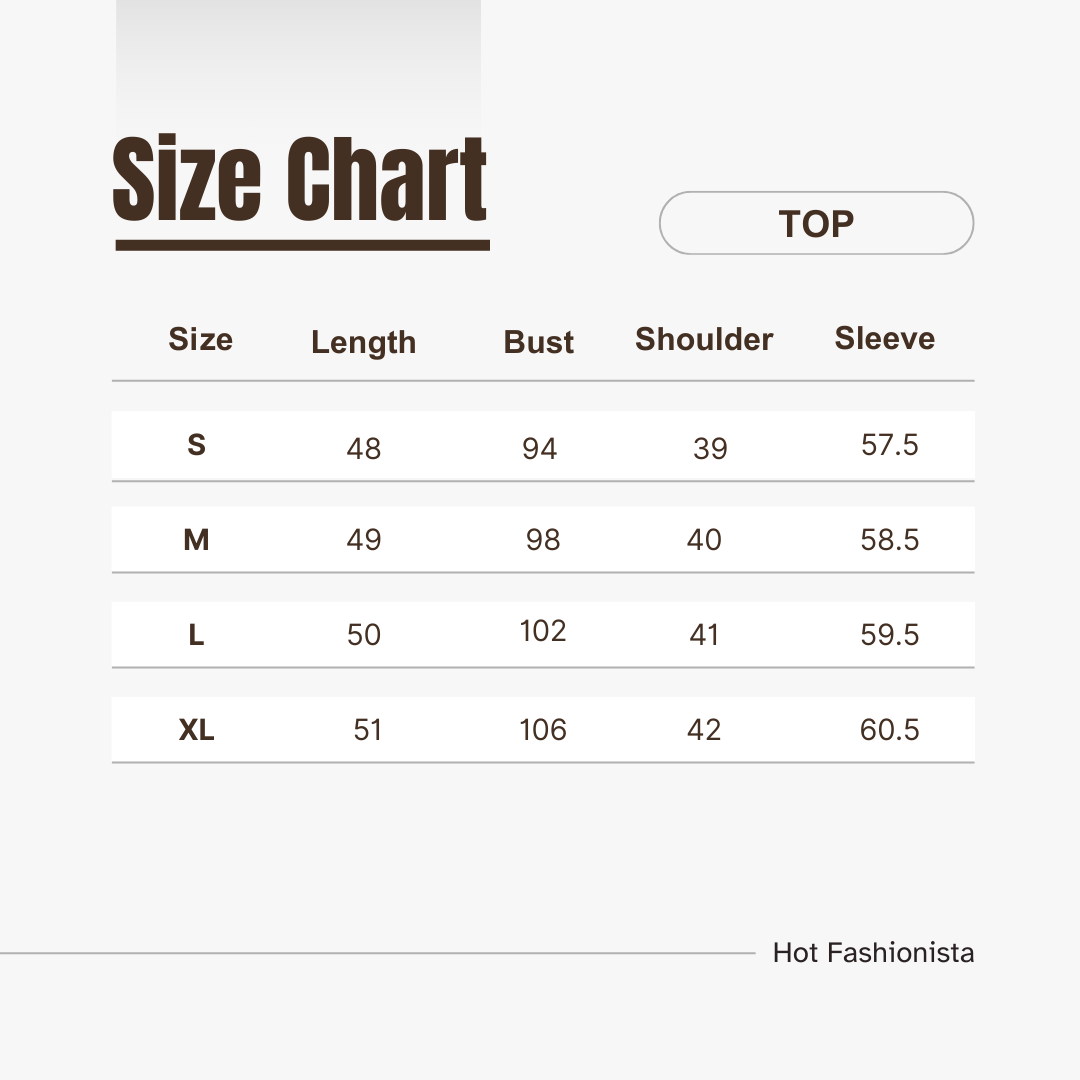Click the Hot Fashionista brand text
Viewport: 1080px width, 1080px height.
click(873, 953)
